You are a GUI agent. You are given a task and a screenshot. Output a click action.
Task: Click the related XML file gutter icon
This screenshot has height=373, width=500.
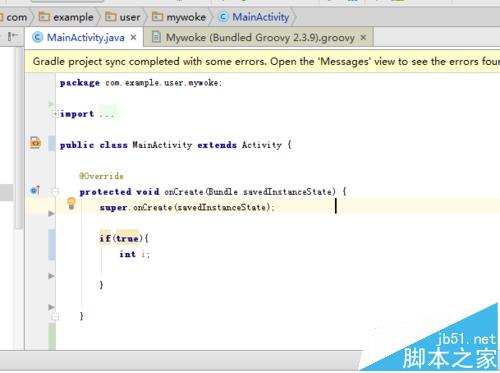[35, 143]
